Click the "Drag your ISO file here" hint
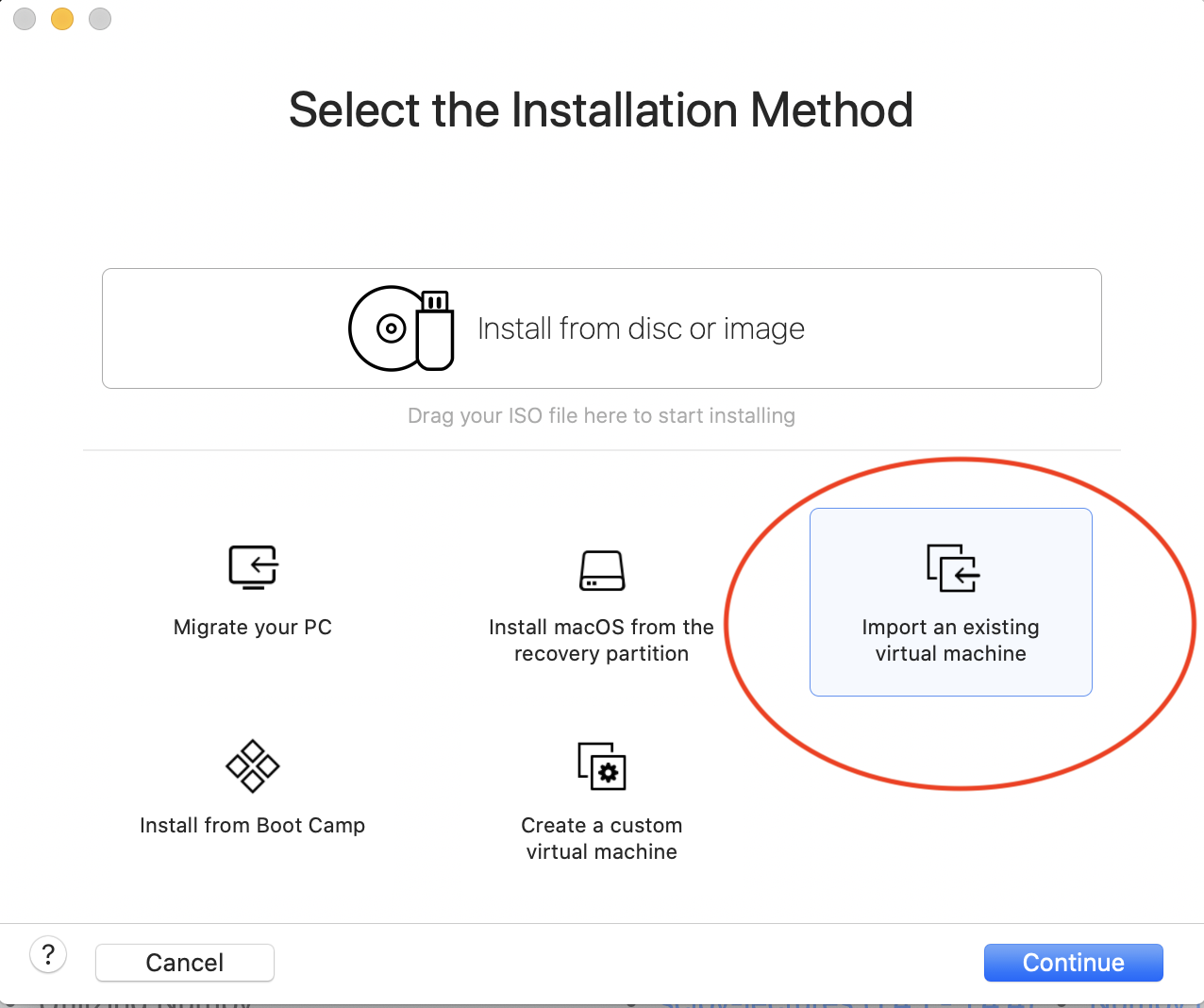Viewport: 1204px width, 1008px height. click(x=601, y=416)
